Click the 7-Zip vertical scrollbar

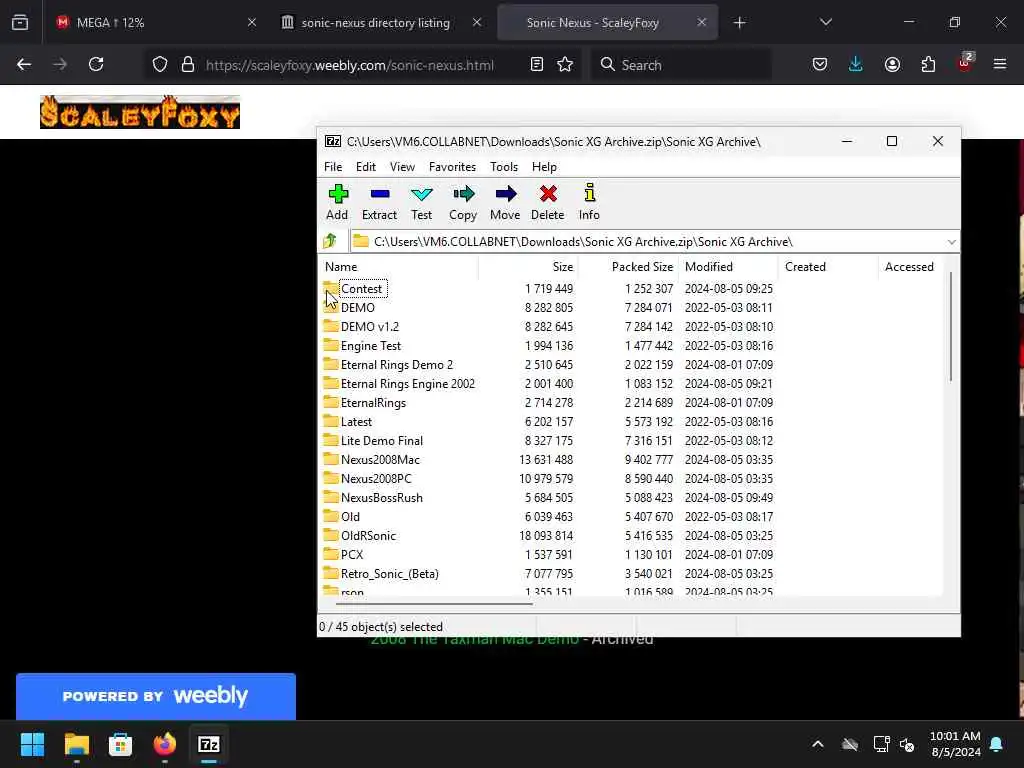point(951,327)
